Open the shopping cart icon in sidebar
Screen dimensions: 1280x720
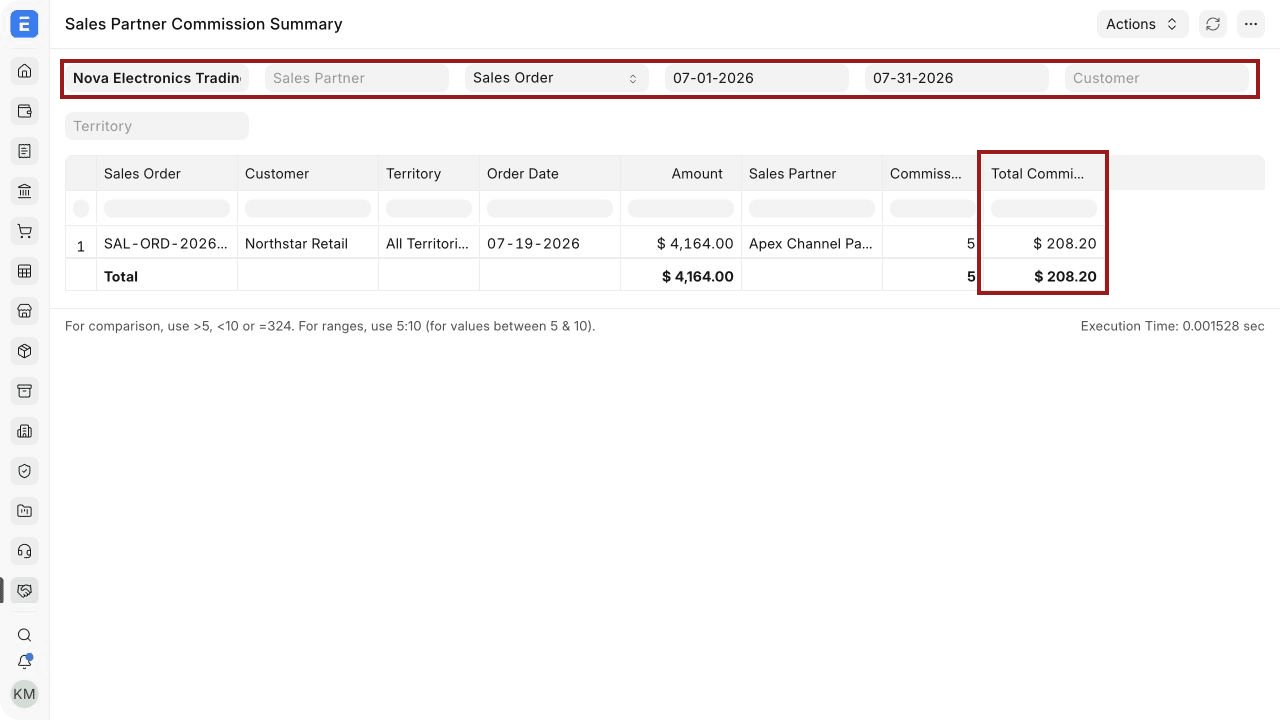pyautogui.click(x=25, y=231)
